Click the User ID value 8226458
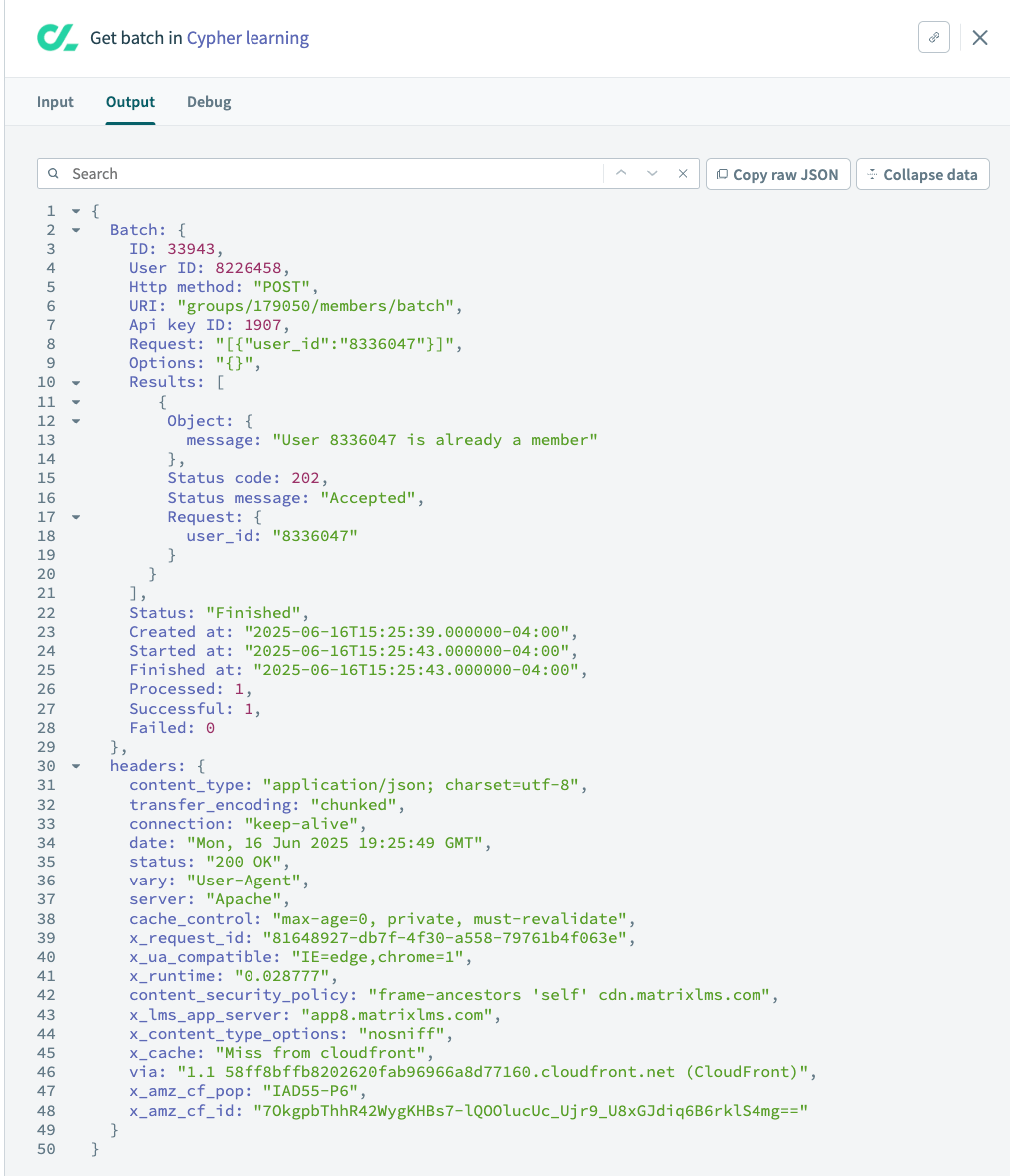The height and width of the screenshot is (1176, 1010). tap(249, 268)
